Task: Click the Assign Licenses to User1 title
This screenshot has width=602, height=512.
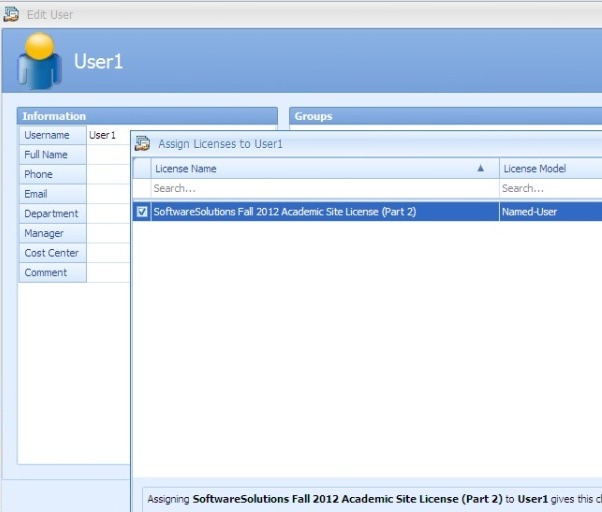Action: click(220, 144)
